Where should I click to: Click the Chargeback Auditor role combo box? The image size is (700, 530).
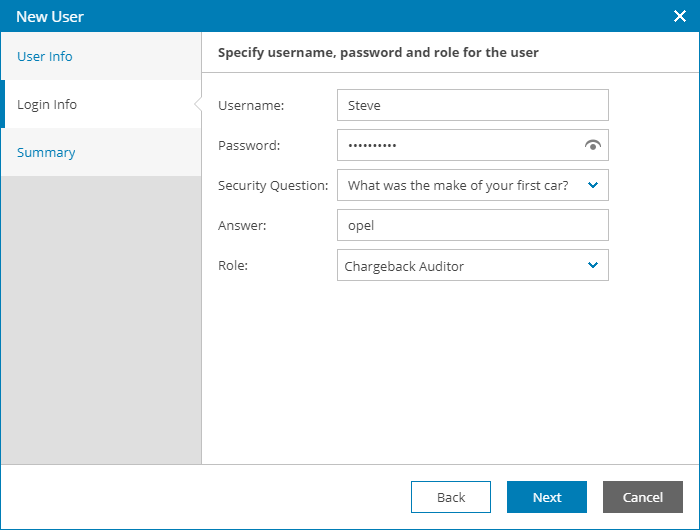pyautogui.click(x=458, y=265)
